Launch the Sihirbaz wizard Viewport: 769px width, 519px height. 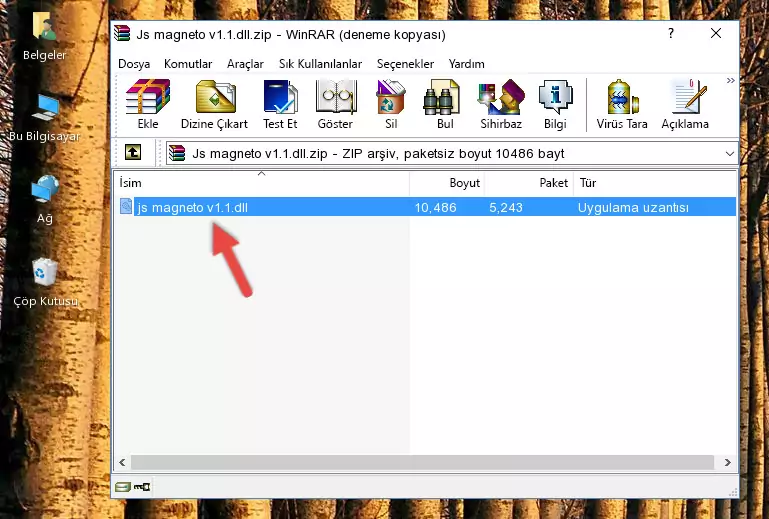coord(501,104)
